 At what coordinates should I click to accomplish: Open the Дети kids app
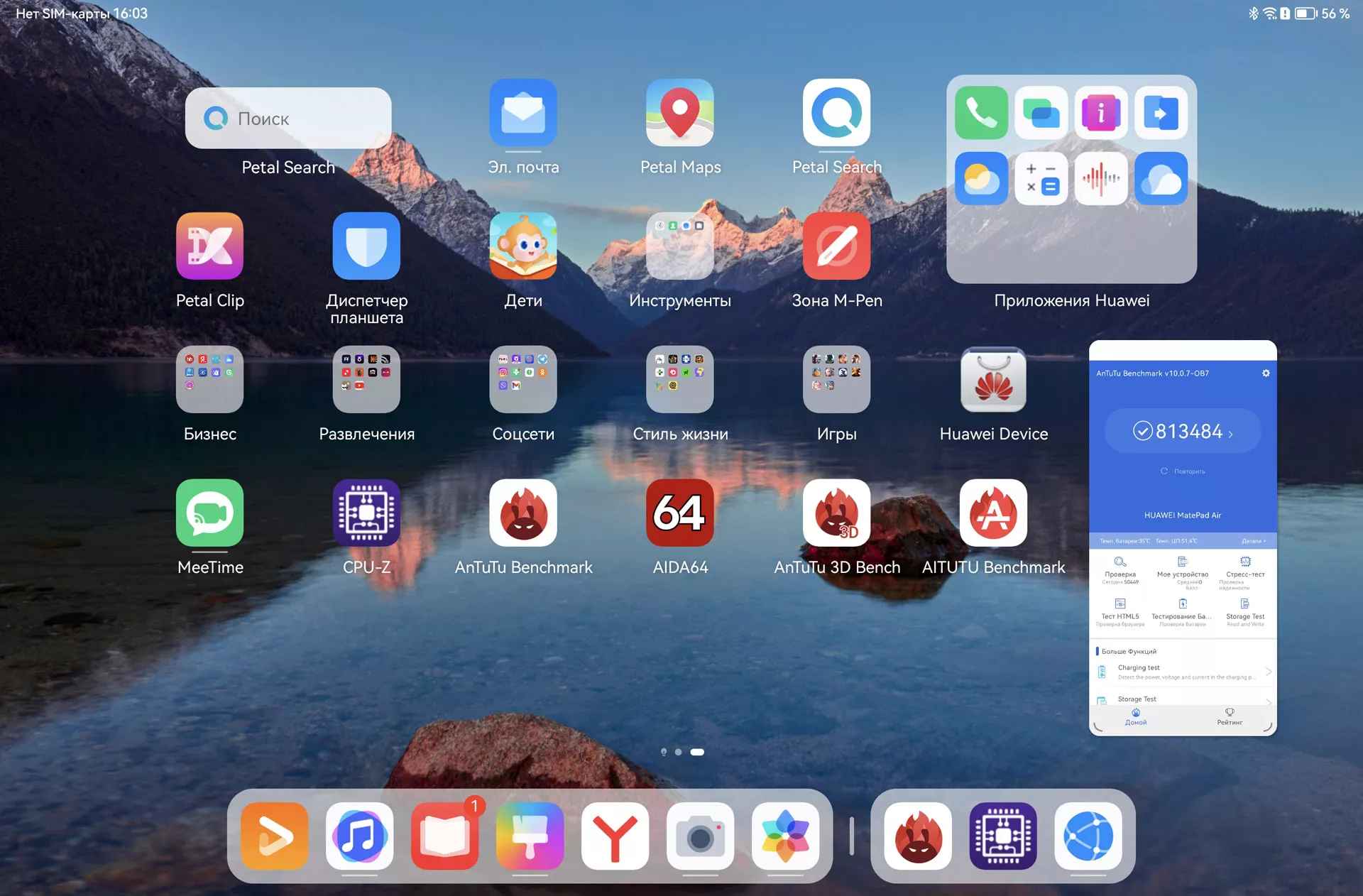523,246
